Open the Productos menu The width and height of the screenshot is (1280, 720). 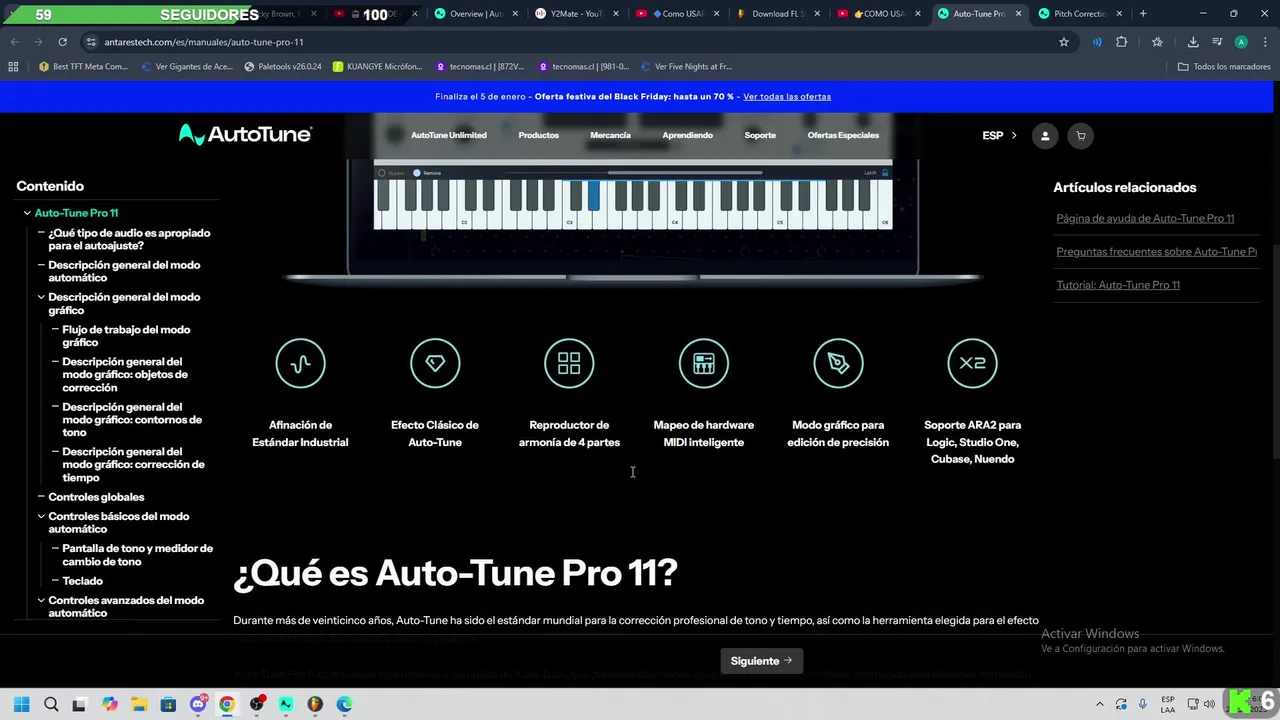(538, 135)
